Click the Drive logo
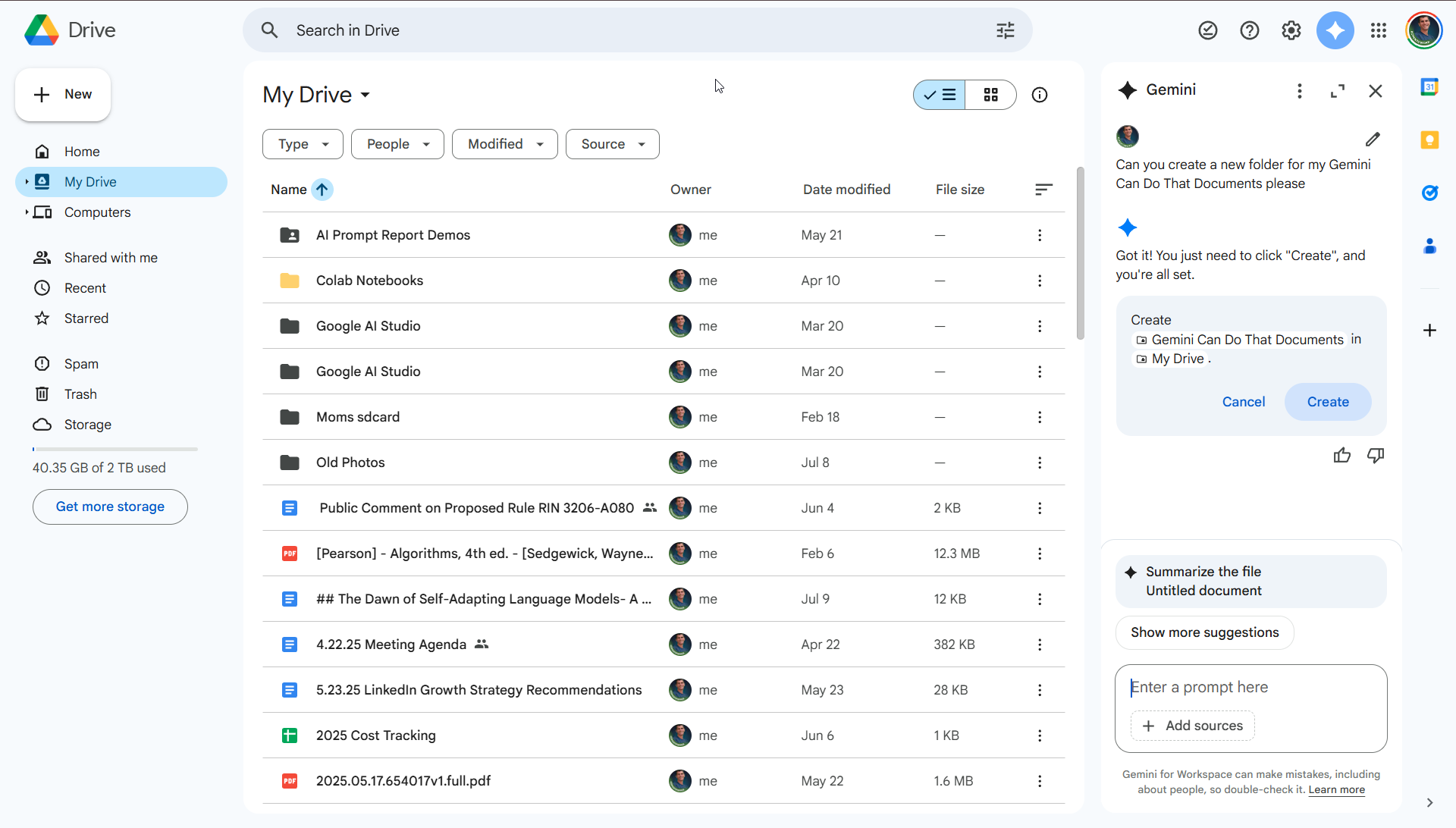The height and width of the screenshot is (828, 1456). [x=70, y=30]
